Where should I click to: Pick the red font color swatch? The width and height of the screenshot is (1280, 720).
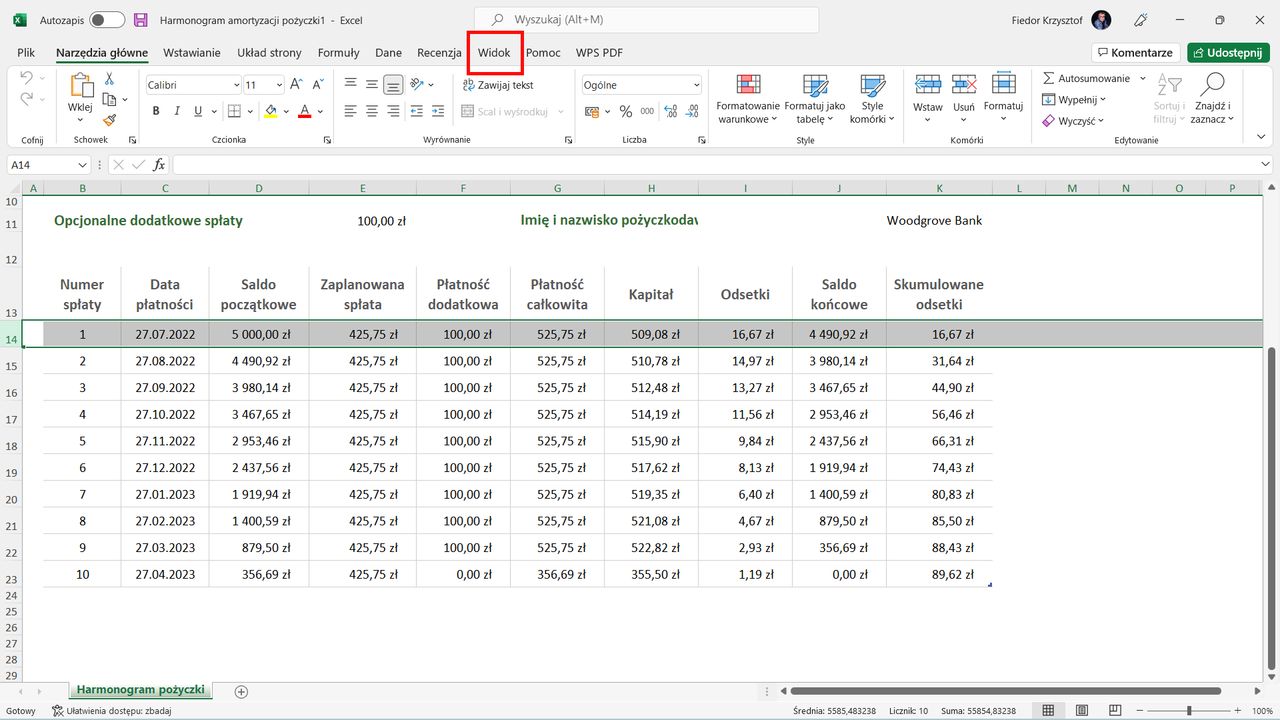click(302, 111)
